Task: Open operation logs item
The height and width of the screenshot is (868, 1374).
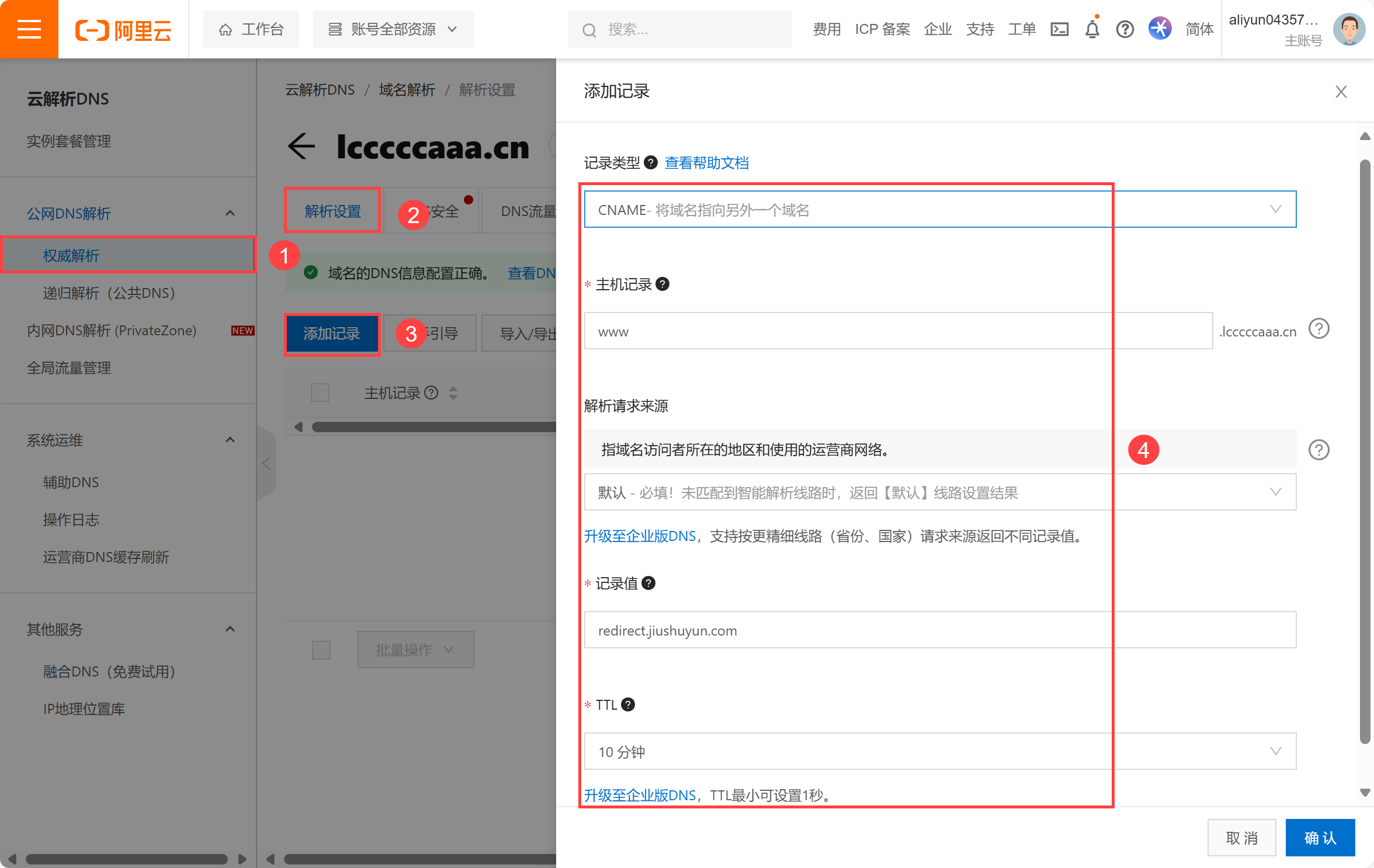Action: (x=71, y=519)
